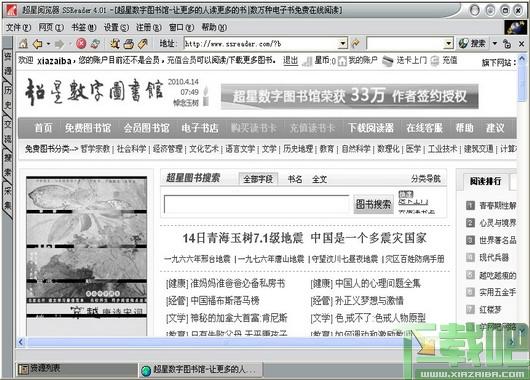This screenshot has height=380, width=530.
Task: Open the 书签 menu
Action: (83, 27)
